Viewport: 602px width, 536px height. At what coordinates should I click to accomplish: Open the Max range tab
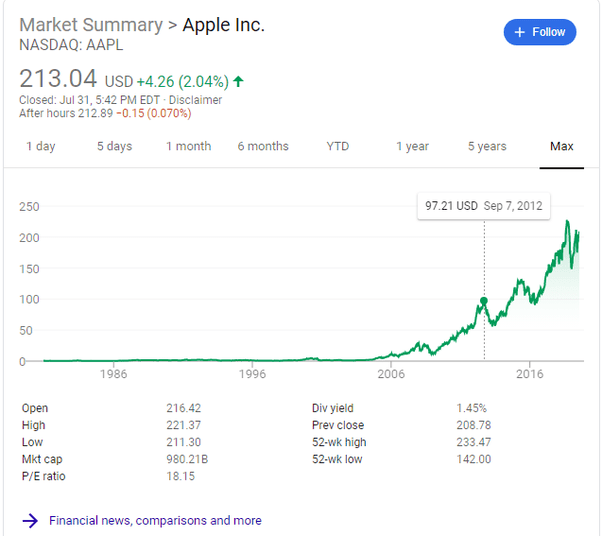click(x=562, y=146)
